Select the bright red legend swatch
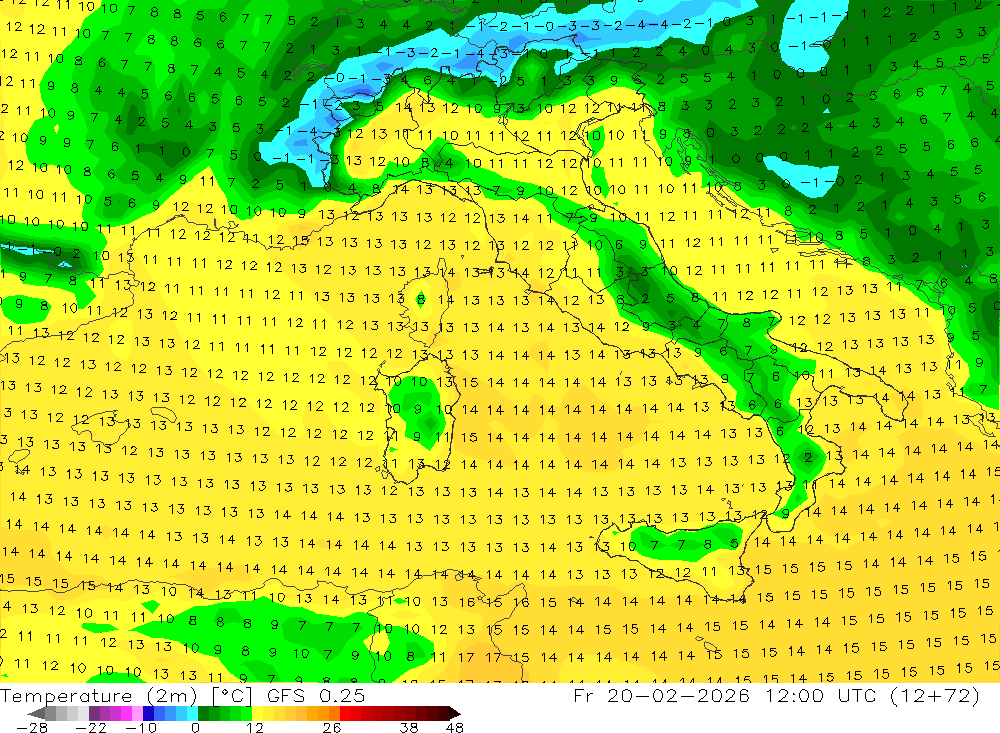Screen dimensions: 1000x733 [x=344, y=713]
